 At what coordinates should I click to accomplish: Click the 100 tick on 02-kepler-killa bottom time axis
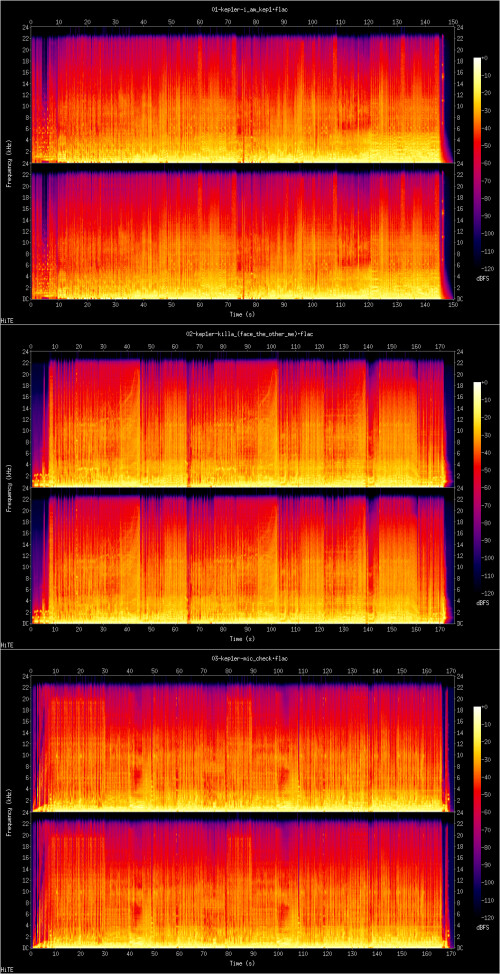click(273, 629)
